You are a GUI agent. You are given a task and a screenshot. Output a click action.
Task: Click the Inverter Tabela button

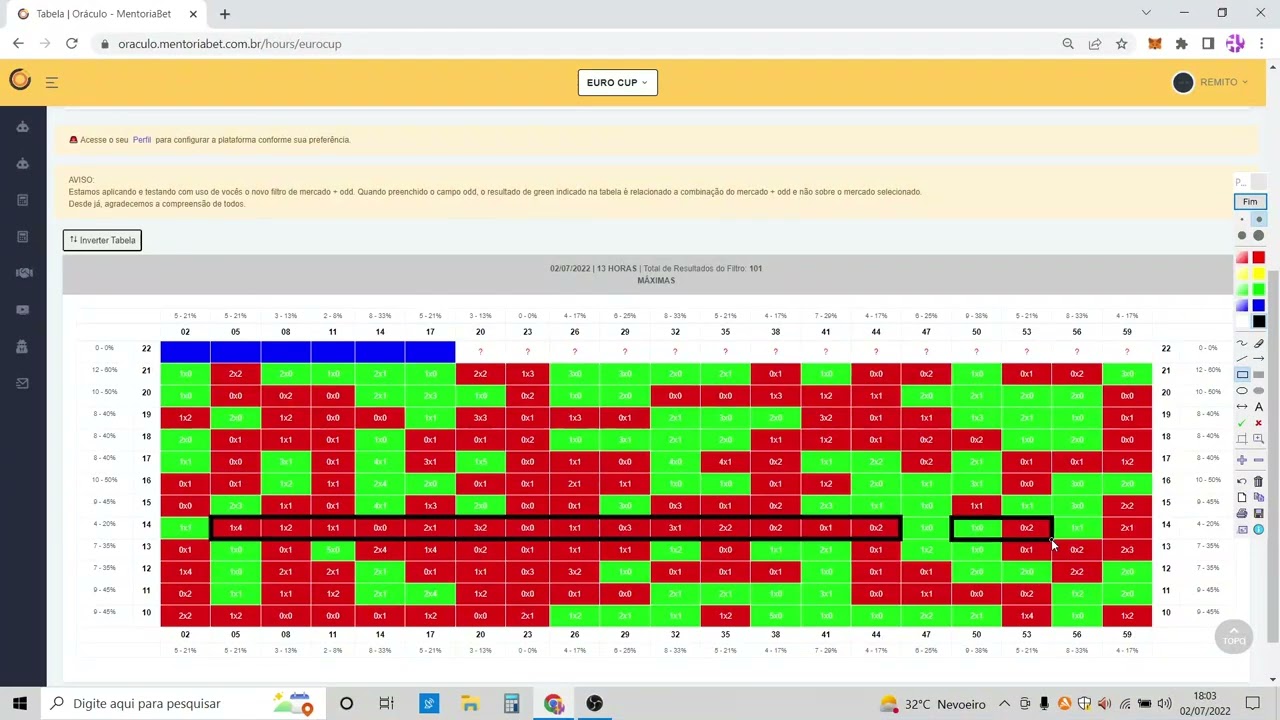102,240
